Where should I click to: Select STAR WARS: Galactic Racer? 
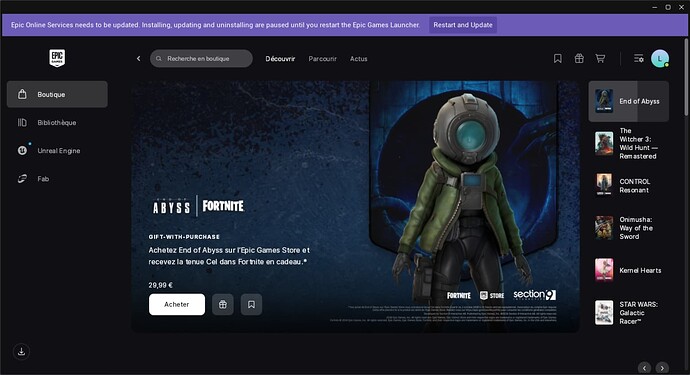[x=628, y=312]
